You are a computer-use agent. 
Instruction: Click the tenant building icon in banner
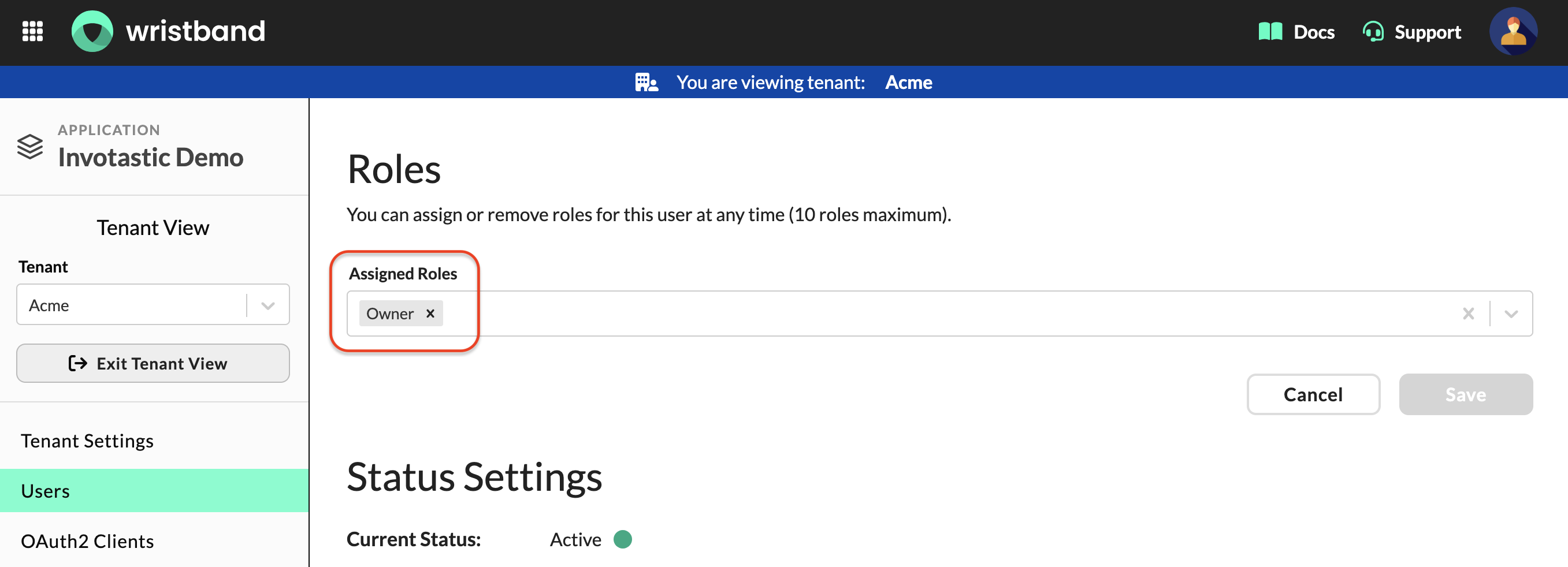[646, 82]
